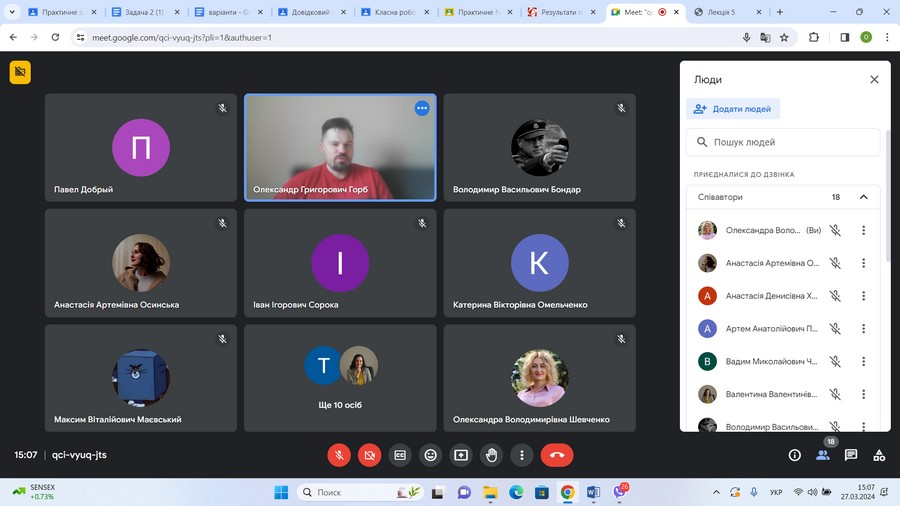
Task: Open more options in the call toolbar
Action: (x=521, y=455)
